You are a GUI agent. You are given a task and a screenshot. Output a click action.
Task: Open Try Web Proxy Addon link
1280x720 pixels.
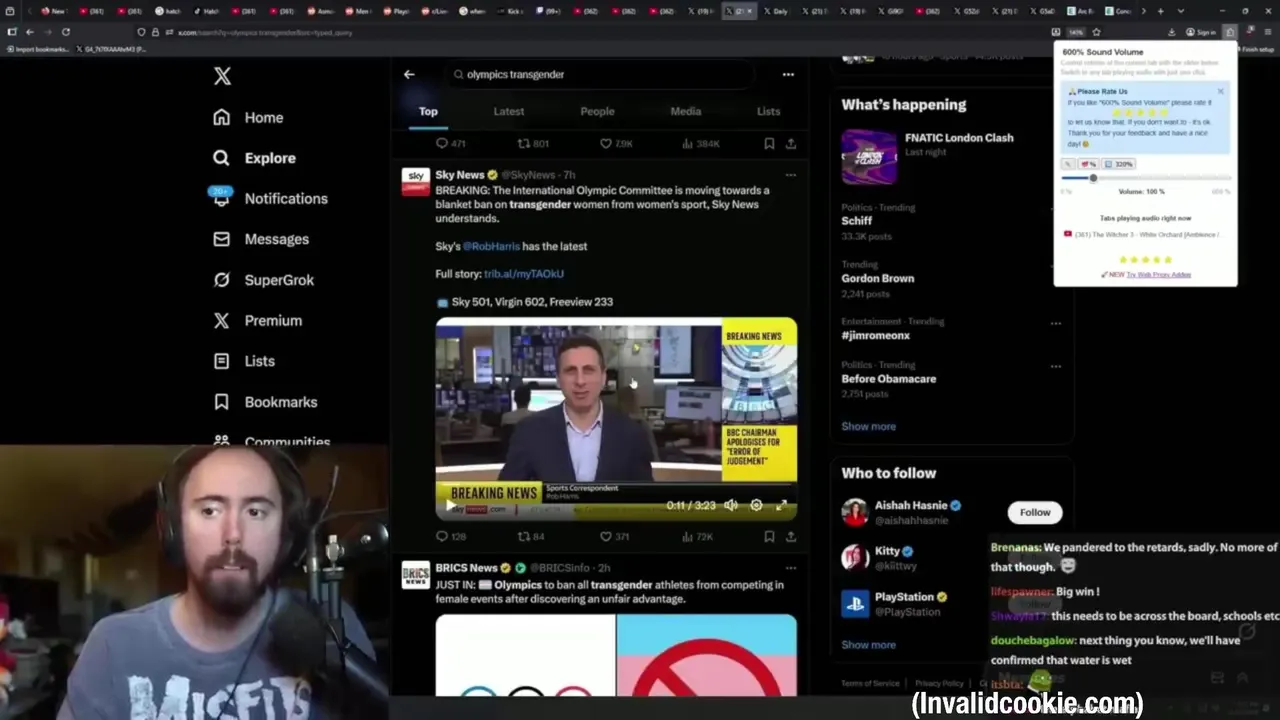(1158, 274)
